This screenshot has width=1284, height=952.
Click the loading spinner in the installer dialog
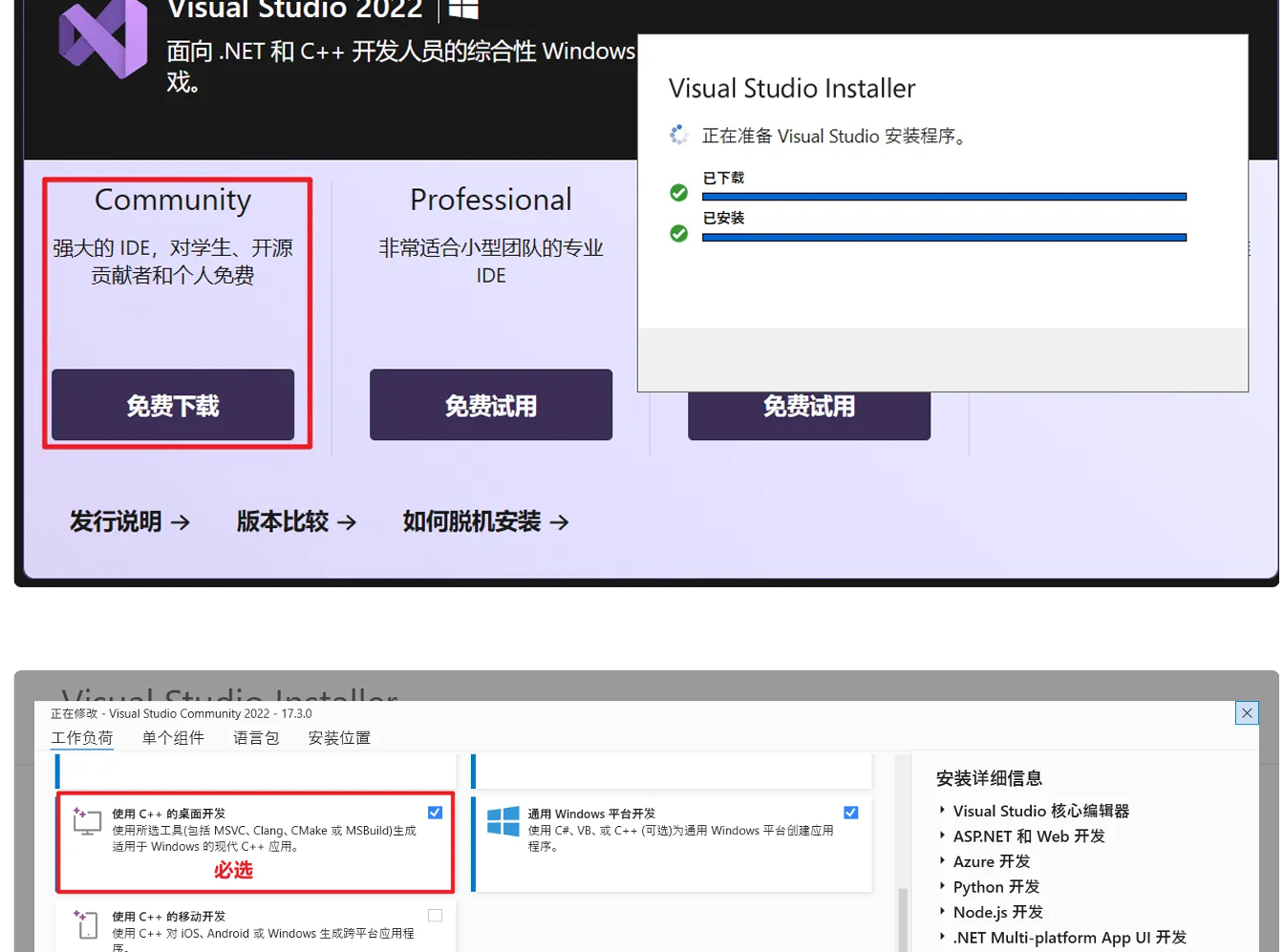679,136
